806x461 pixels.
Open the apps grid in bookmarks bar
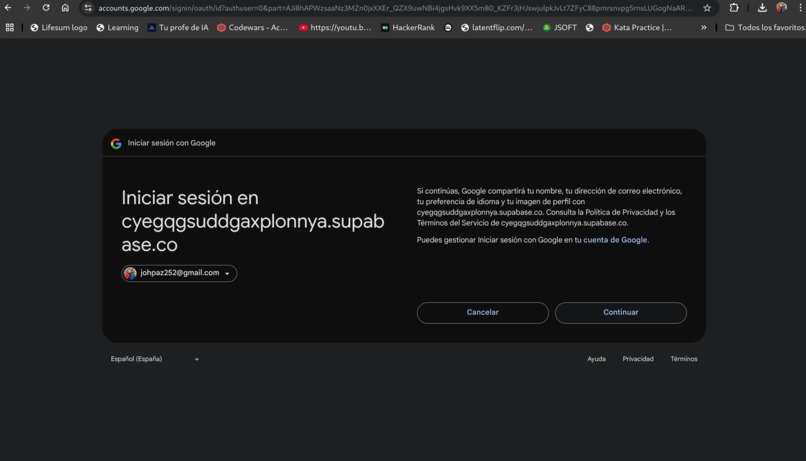[x=10, y=28]
